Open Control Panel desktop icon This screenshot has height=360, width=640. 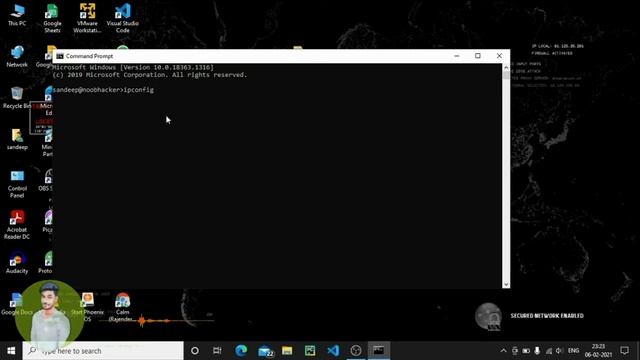[x=17, y=184]
